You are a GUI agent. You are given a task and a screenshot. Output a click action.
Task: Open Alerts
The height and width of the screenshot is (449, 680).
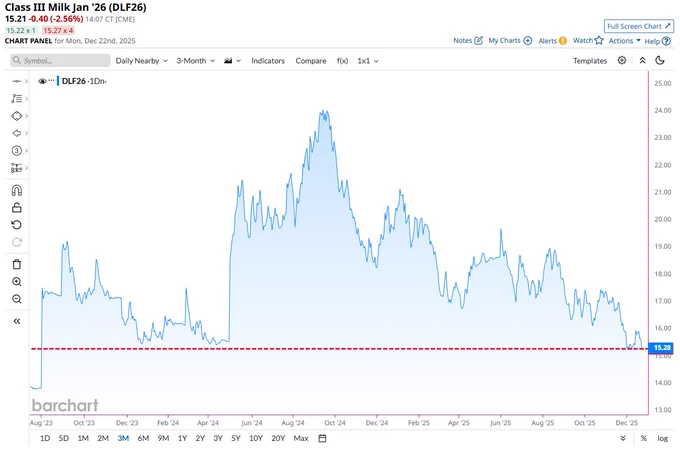click(552, 41)
